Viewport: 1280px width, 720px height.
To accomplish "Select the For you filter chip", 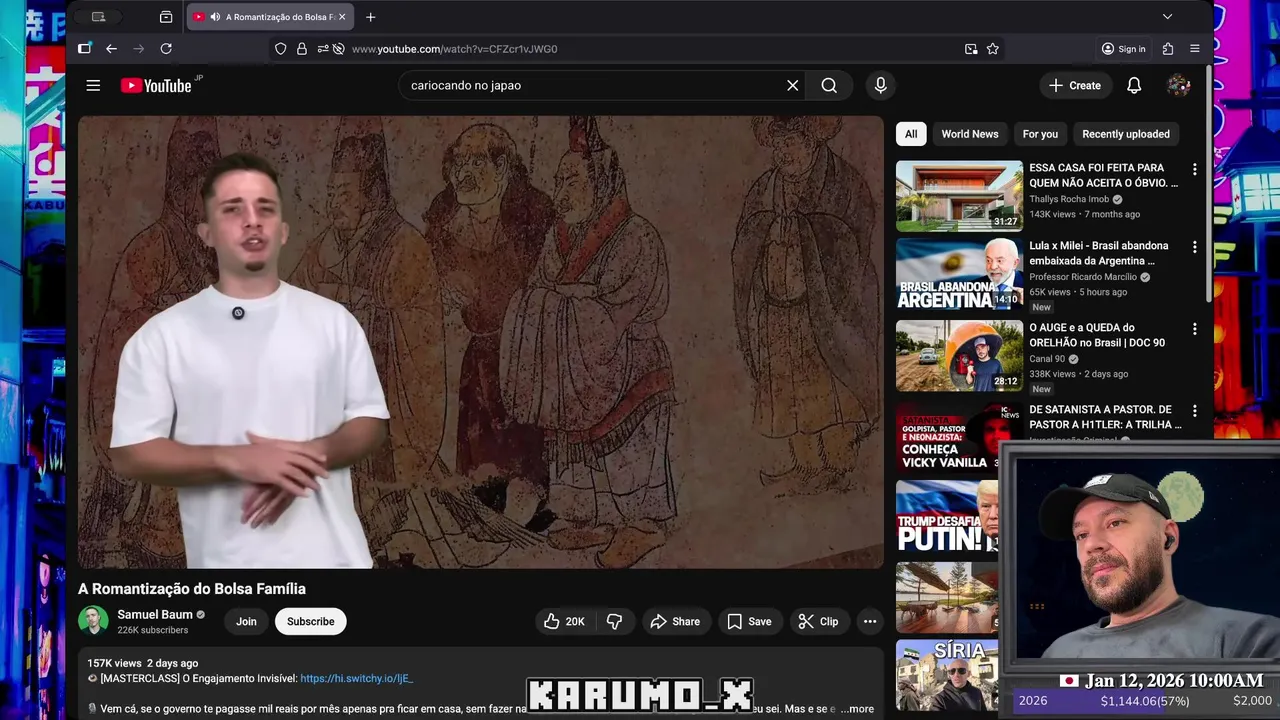I will [x=1040, y=134].
